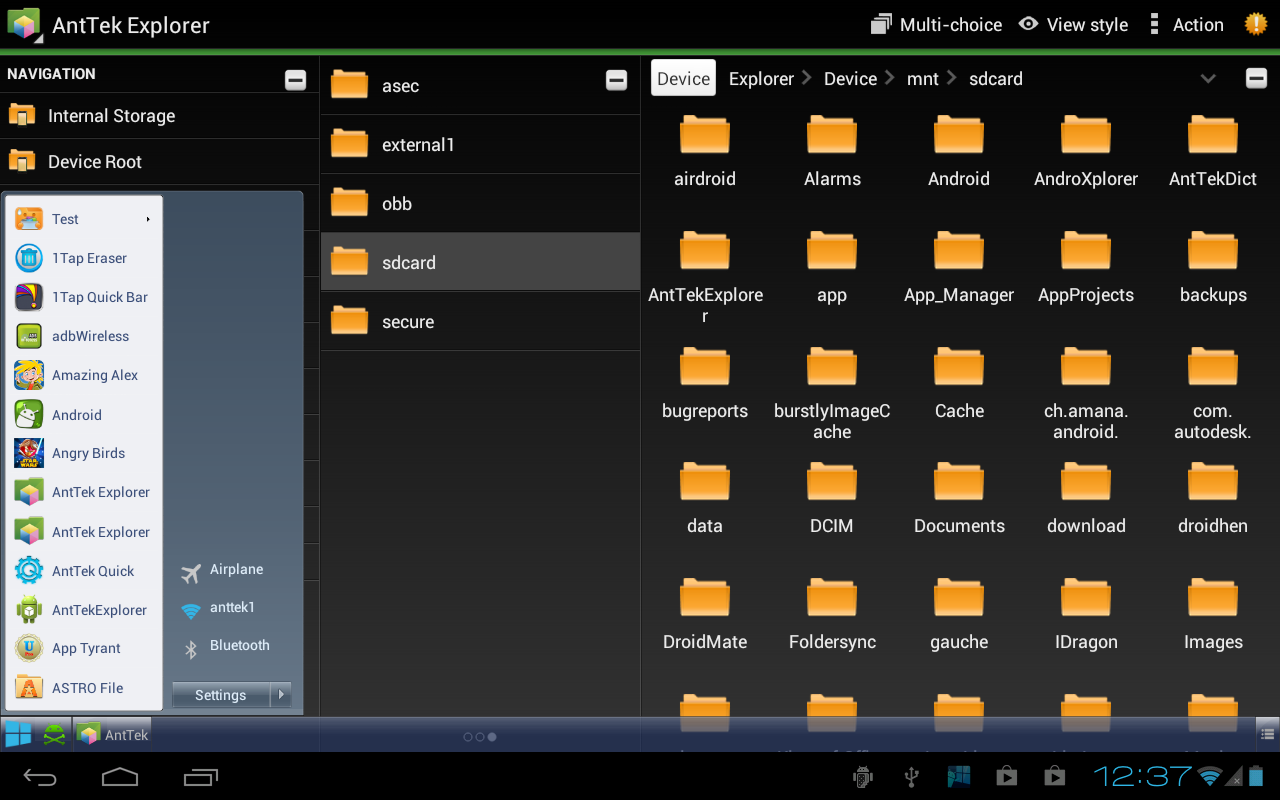Select the external1 folder in the list
This screenshot has width=1280, height=800.
point(480,145)
